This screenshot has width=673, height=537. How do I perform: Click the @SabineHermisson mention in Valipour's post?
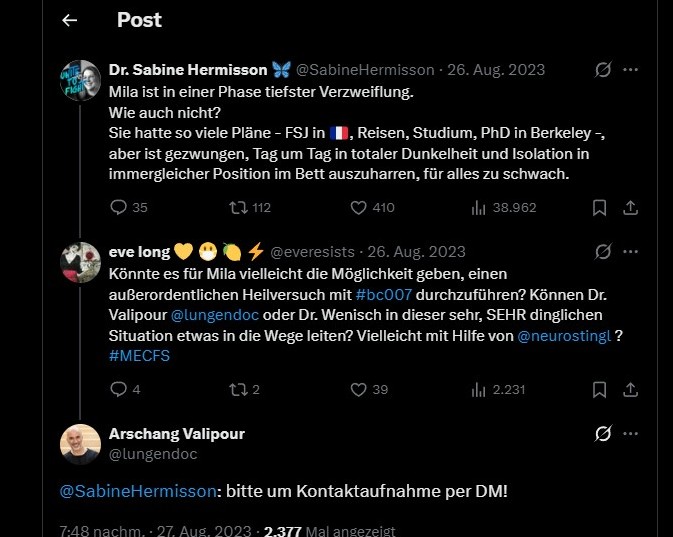click(x=137, y=491)
